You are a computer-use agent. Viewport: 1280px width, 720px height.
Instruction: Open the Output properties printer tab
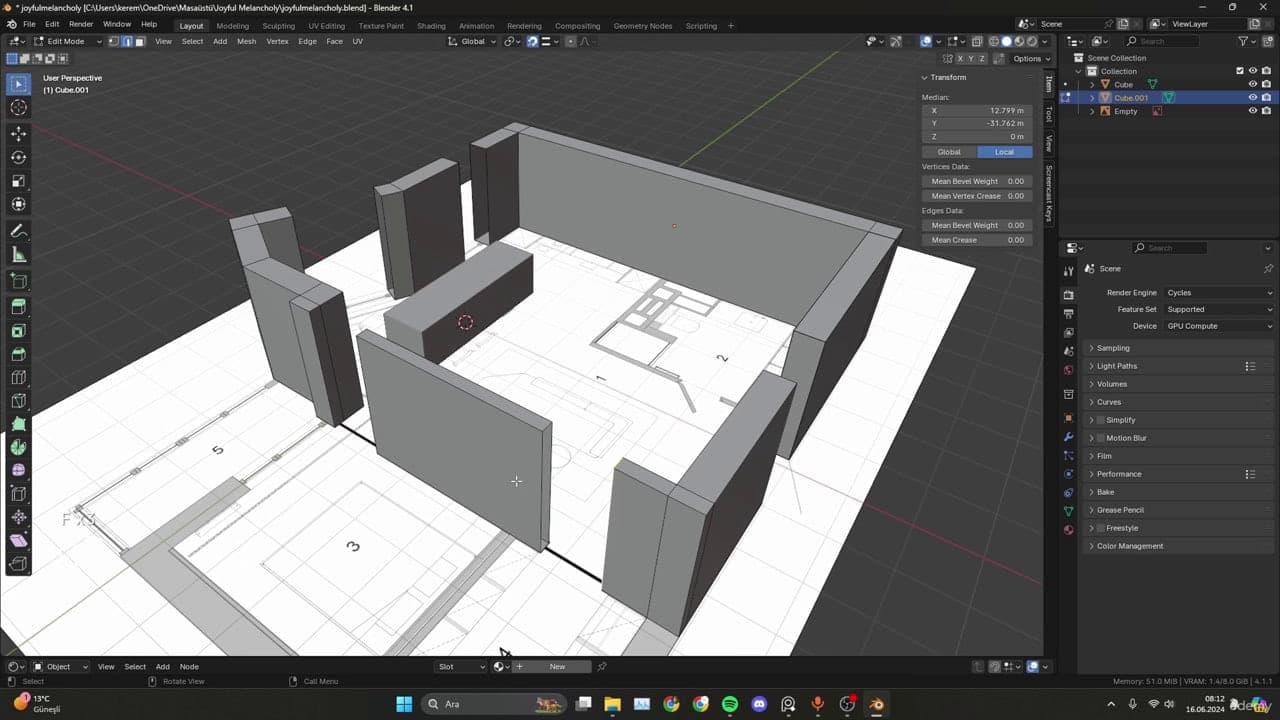click(1068, 314)
